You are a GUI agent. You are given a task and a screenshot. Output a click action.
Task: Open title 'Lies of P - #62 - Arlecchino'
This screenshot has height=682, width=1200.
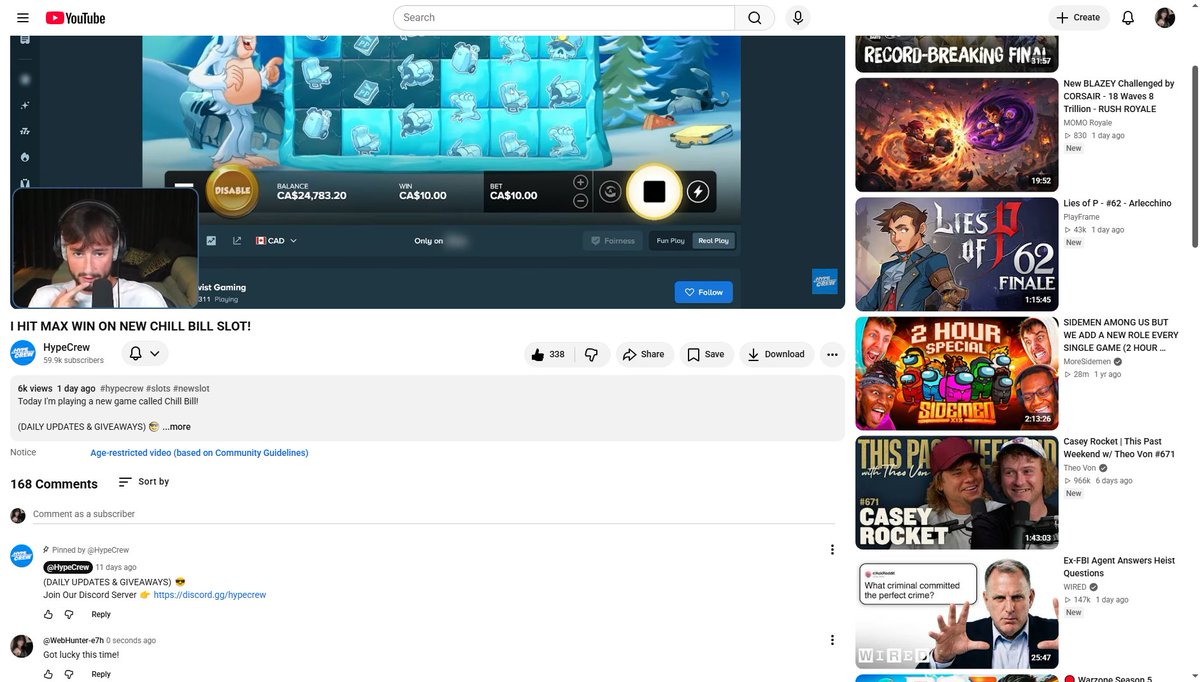1117,203
